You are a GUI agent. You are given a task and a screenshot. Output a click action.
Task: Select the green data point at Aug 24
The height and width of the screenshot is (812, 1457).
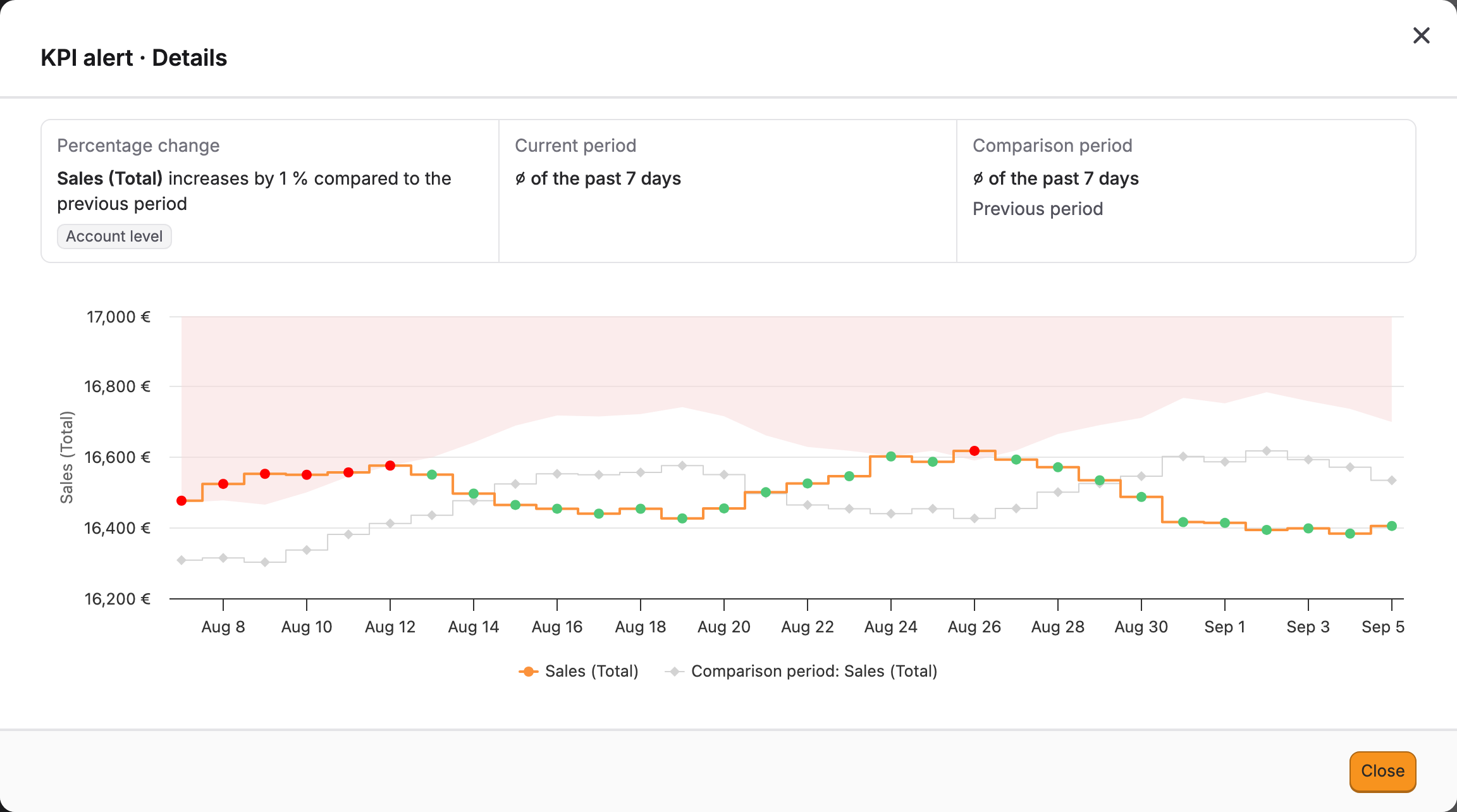pos(891,456)
